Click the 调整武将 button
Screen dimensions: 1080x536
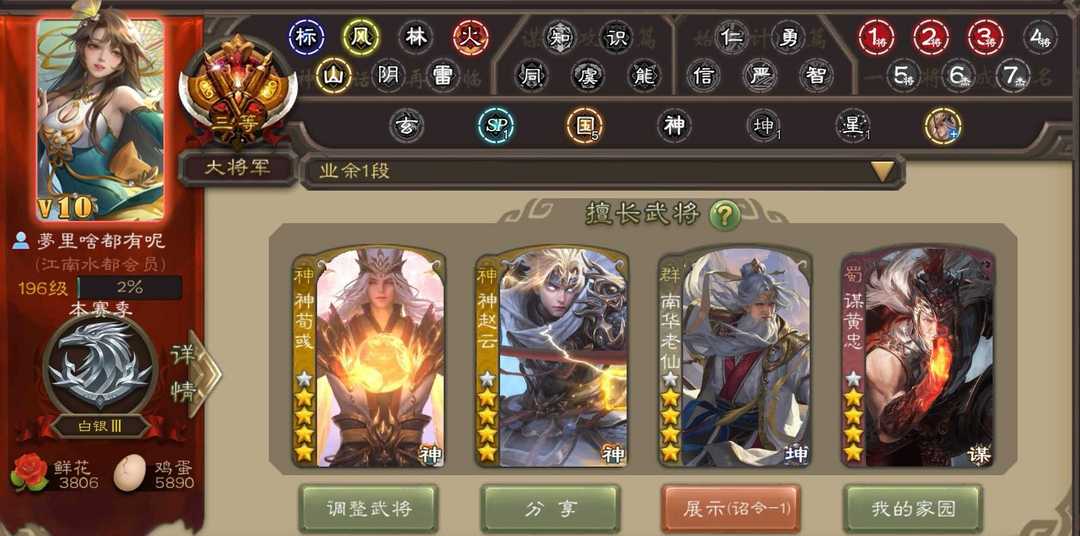click(x=368, y=509)
